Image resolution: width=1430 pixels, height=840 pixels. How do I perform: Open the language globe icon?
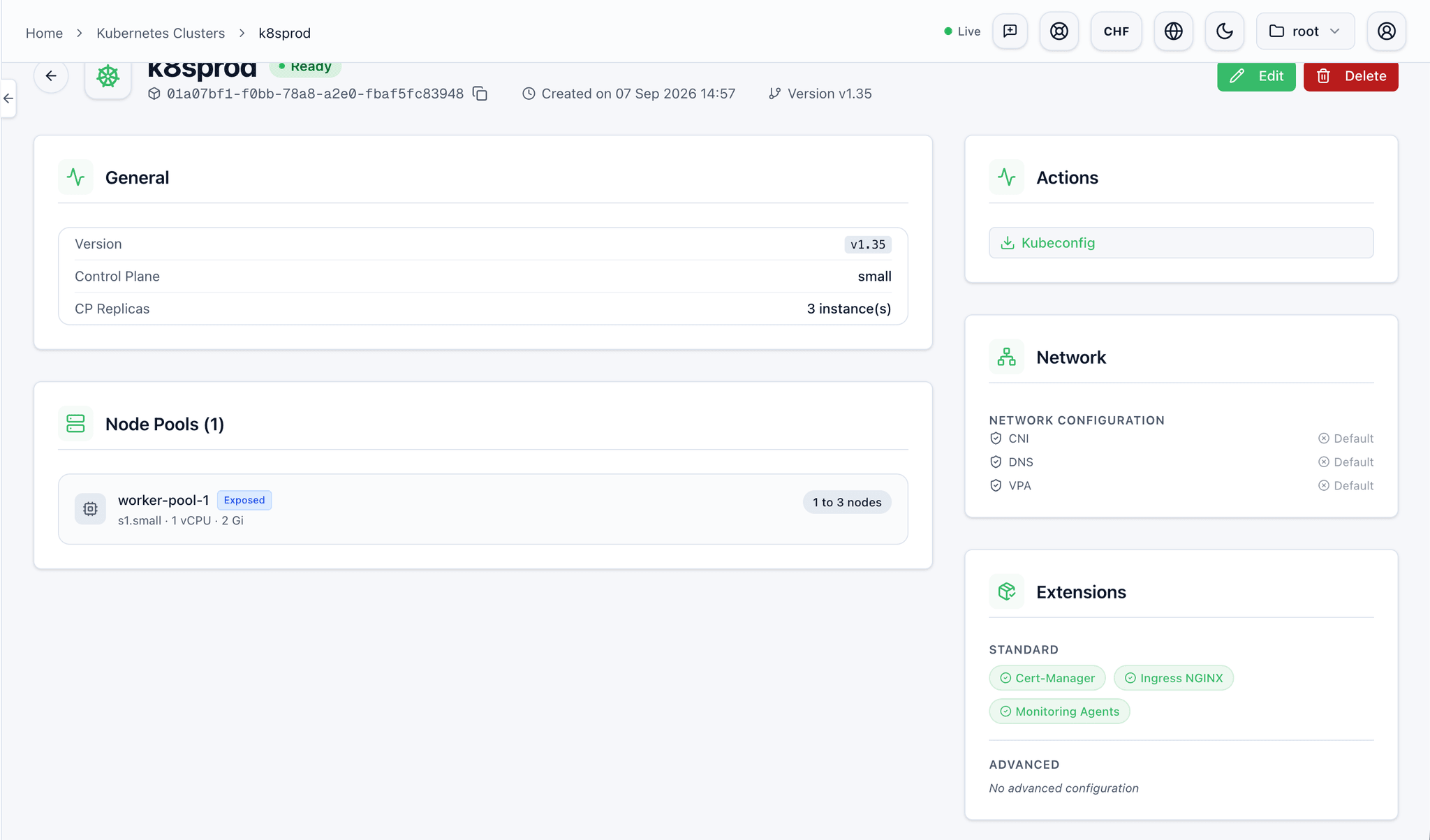(x=1174, y=31)
